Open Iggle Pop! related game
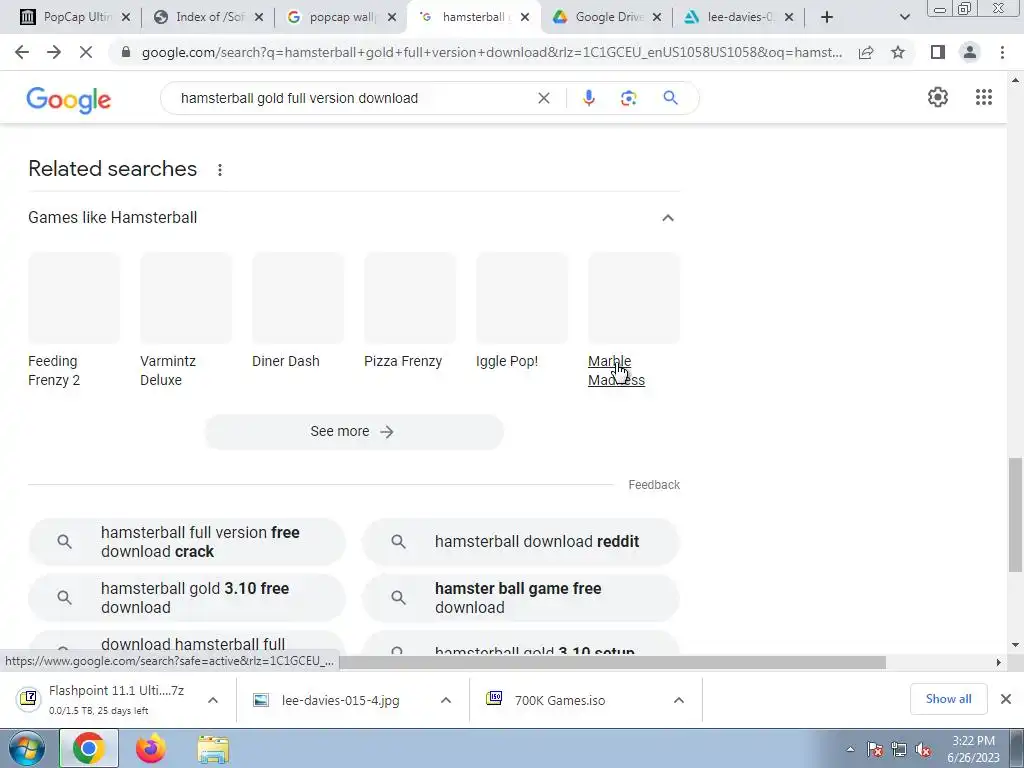 [507, 361]
